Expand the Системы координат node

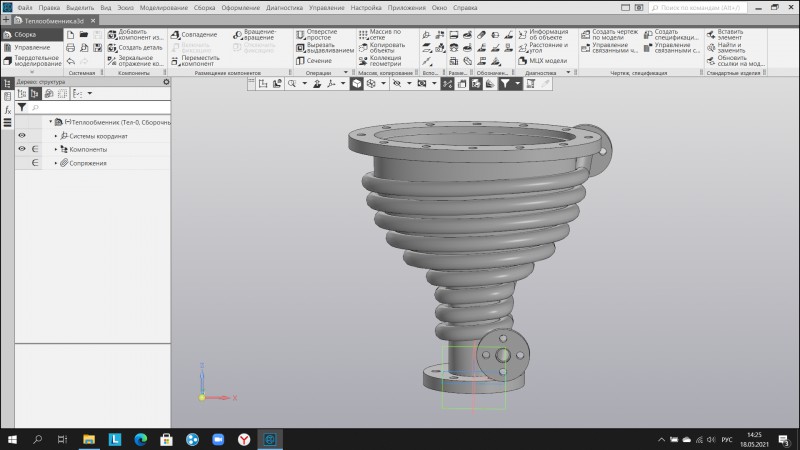pos(56,136)
